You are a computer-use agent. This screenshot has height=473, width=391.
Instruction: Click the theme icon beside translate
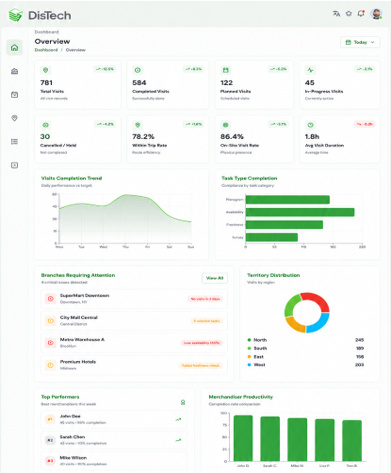tap(349, 14)
